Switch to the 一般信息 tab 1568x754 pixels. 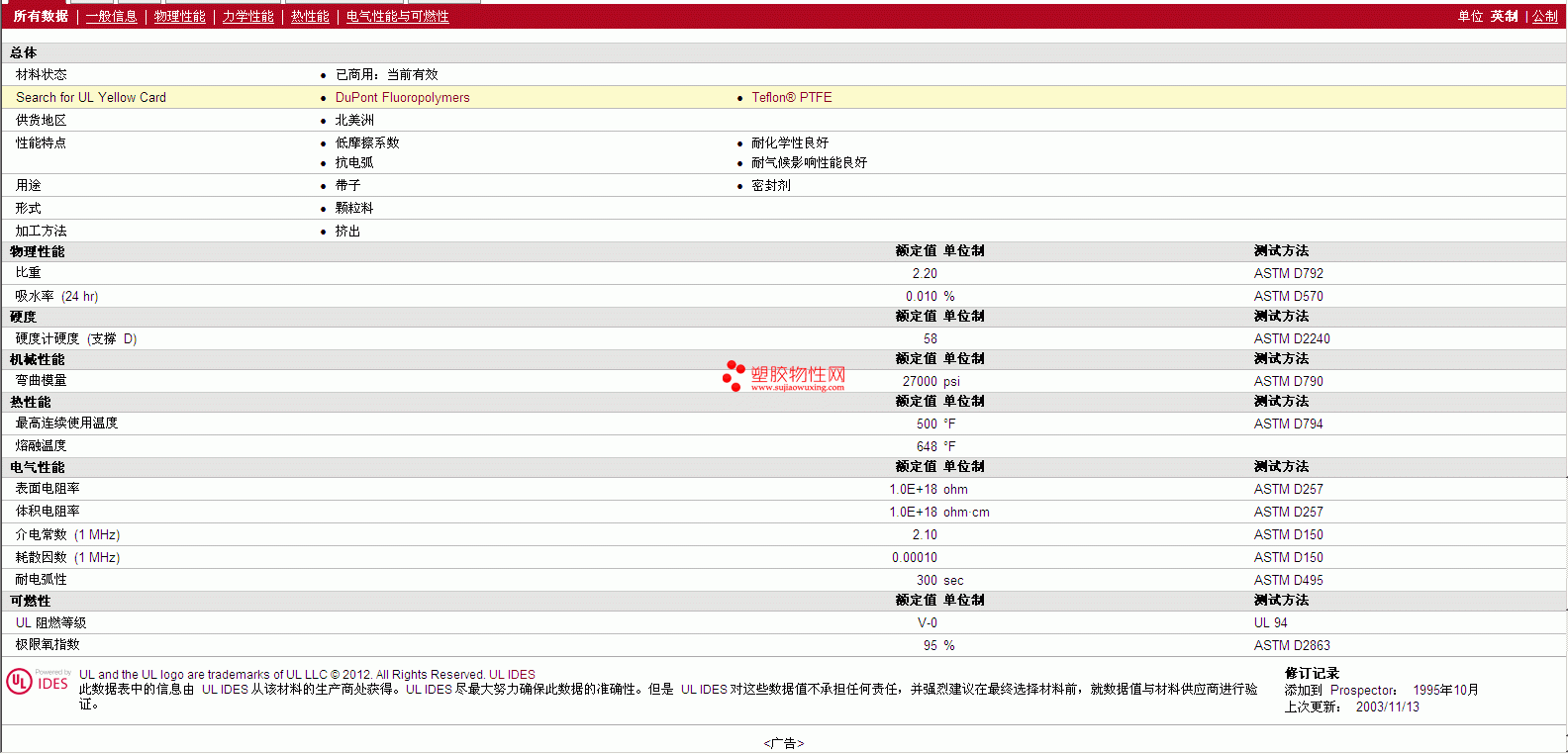click(x=112, y=17)
